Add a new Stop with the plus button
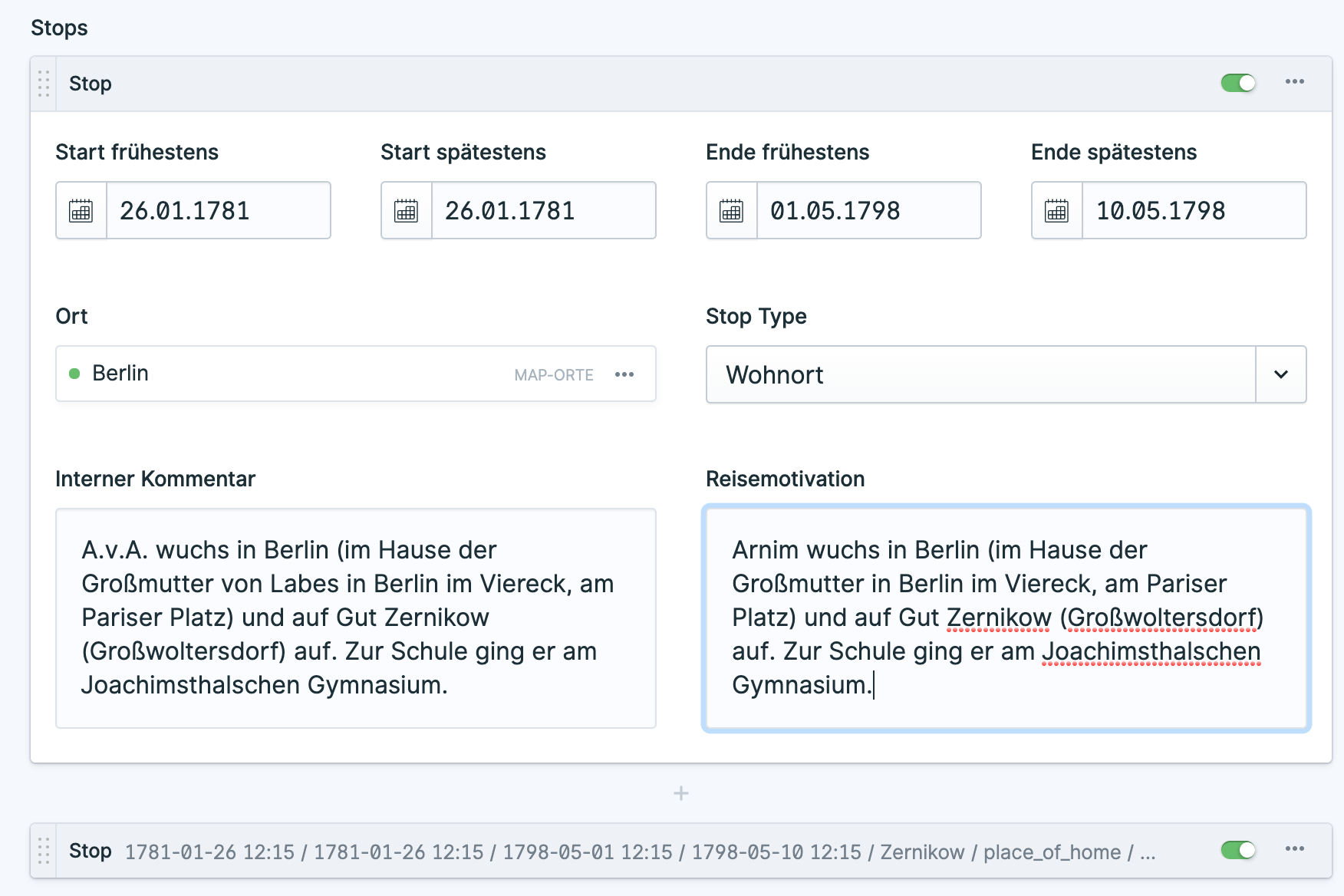This screenshot has width=1344, height=896. [x=680, y=794]
